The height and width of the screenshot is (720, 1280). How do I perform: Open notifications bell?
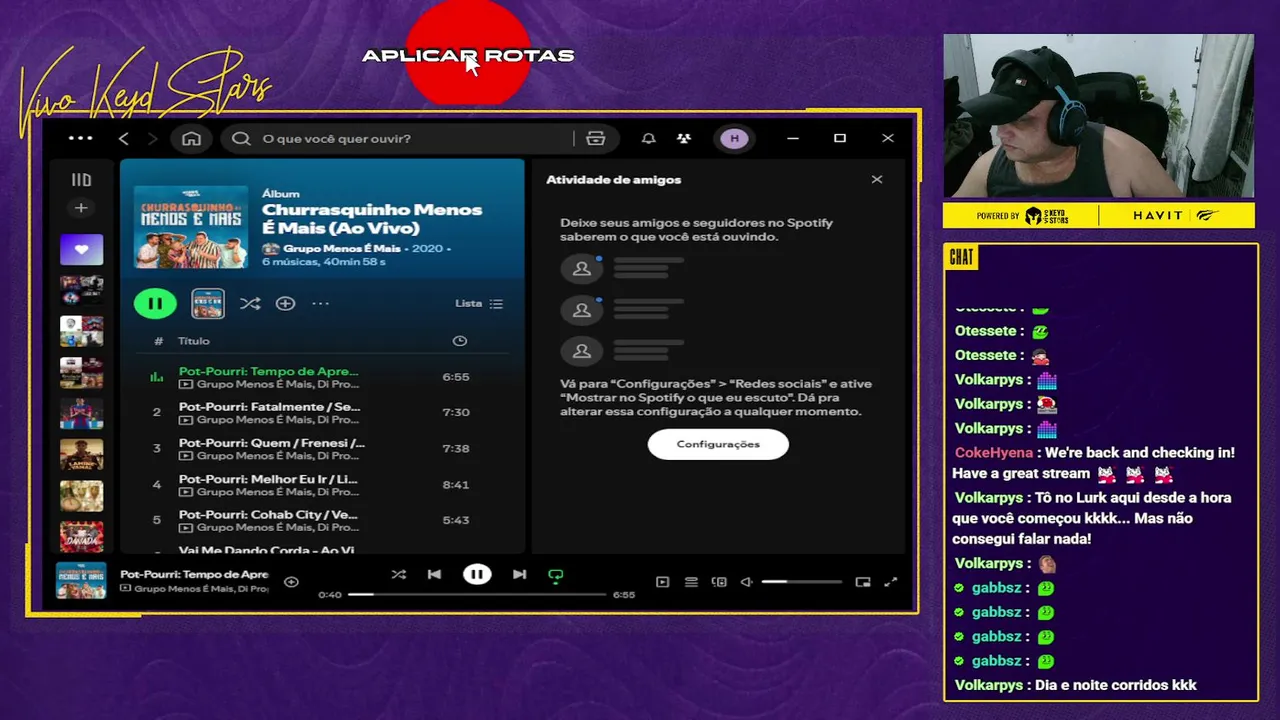click(x=648, y=138)
